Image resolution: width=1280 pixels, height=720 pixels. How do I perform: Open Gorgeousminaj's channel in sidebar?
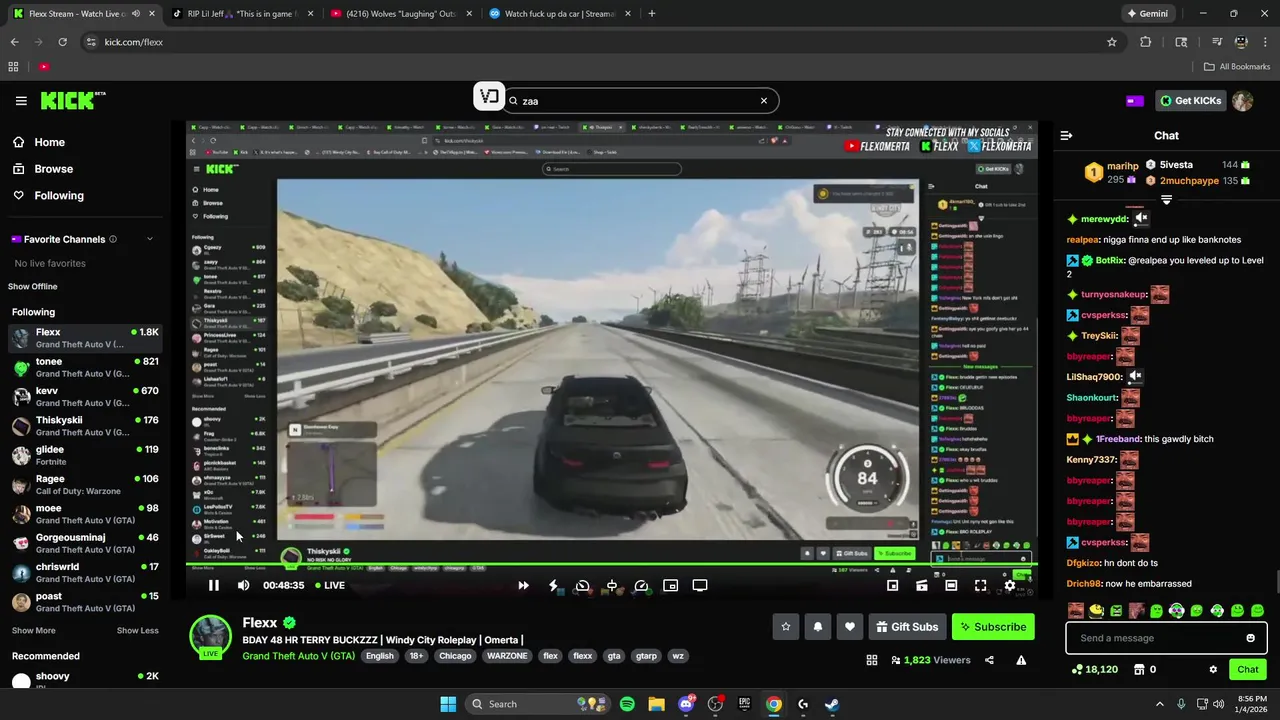[x=84, y=544]
